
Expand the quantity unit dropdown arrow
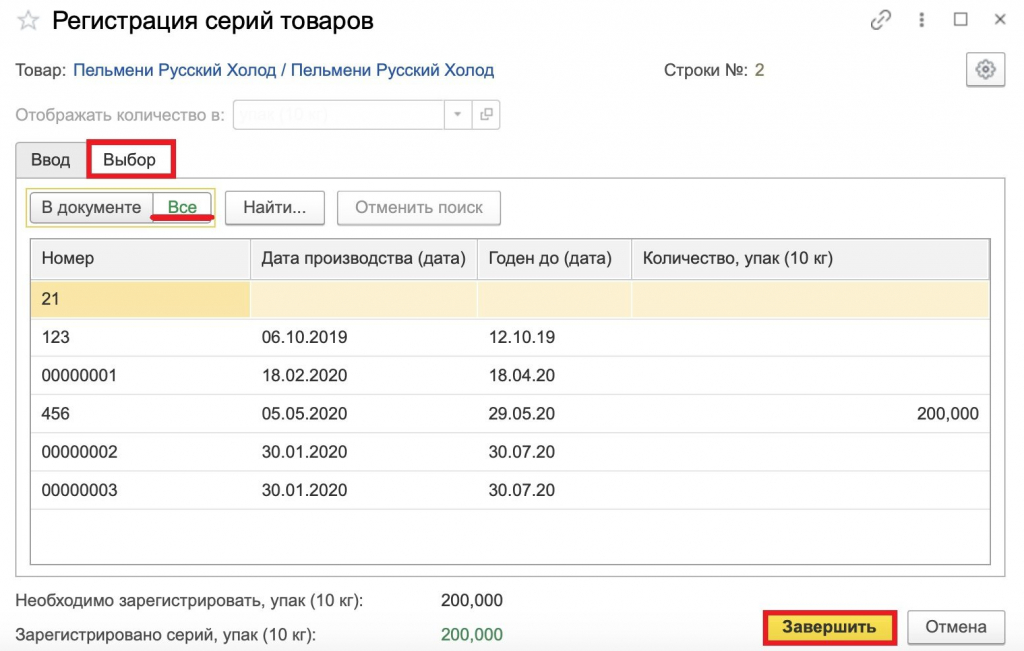pos(458,115)
